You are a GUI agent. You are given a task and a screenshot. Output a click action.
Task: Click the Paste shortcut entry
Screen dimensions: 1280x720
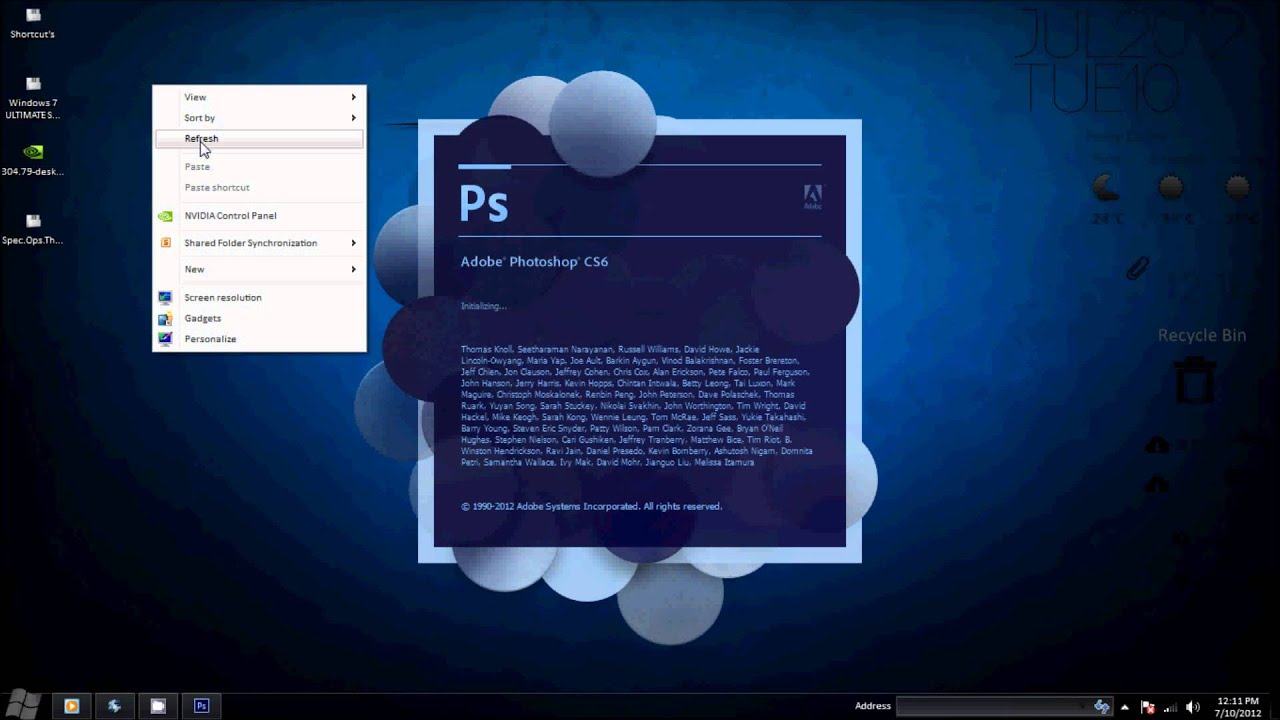click(x=259, y=188)
